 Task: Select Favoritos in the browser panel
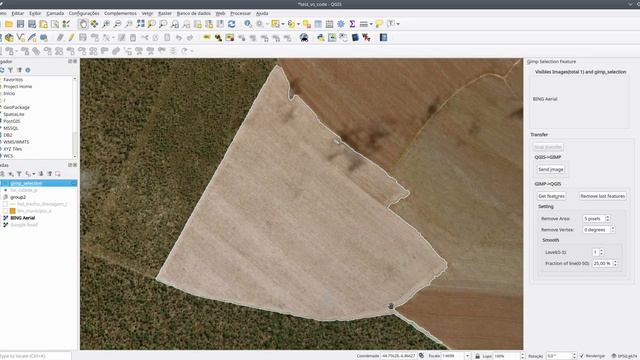13,80
